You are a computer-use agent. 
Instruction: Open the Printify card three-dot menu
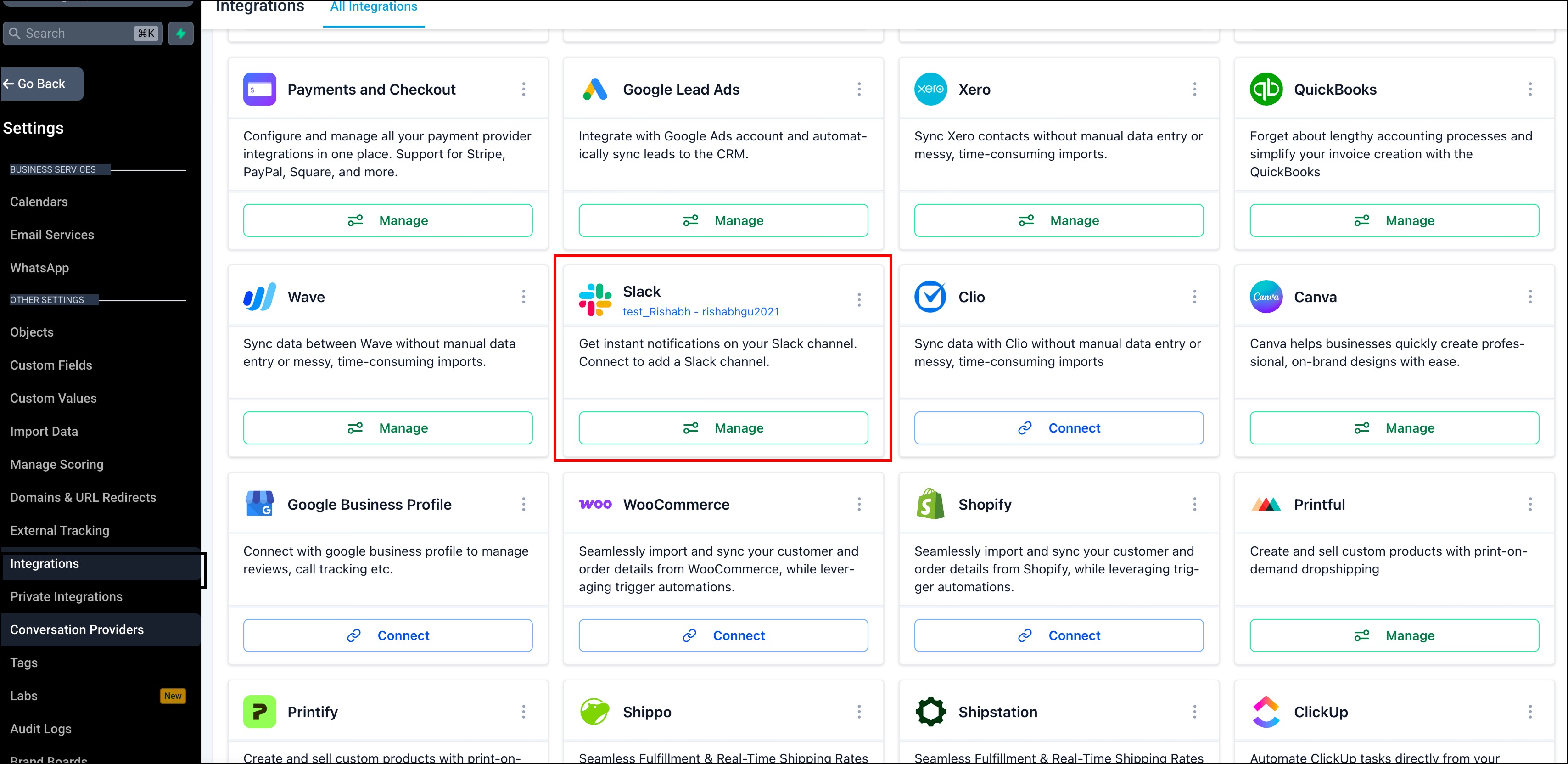coord(523,712)
